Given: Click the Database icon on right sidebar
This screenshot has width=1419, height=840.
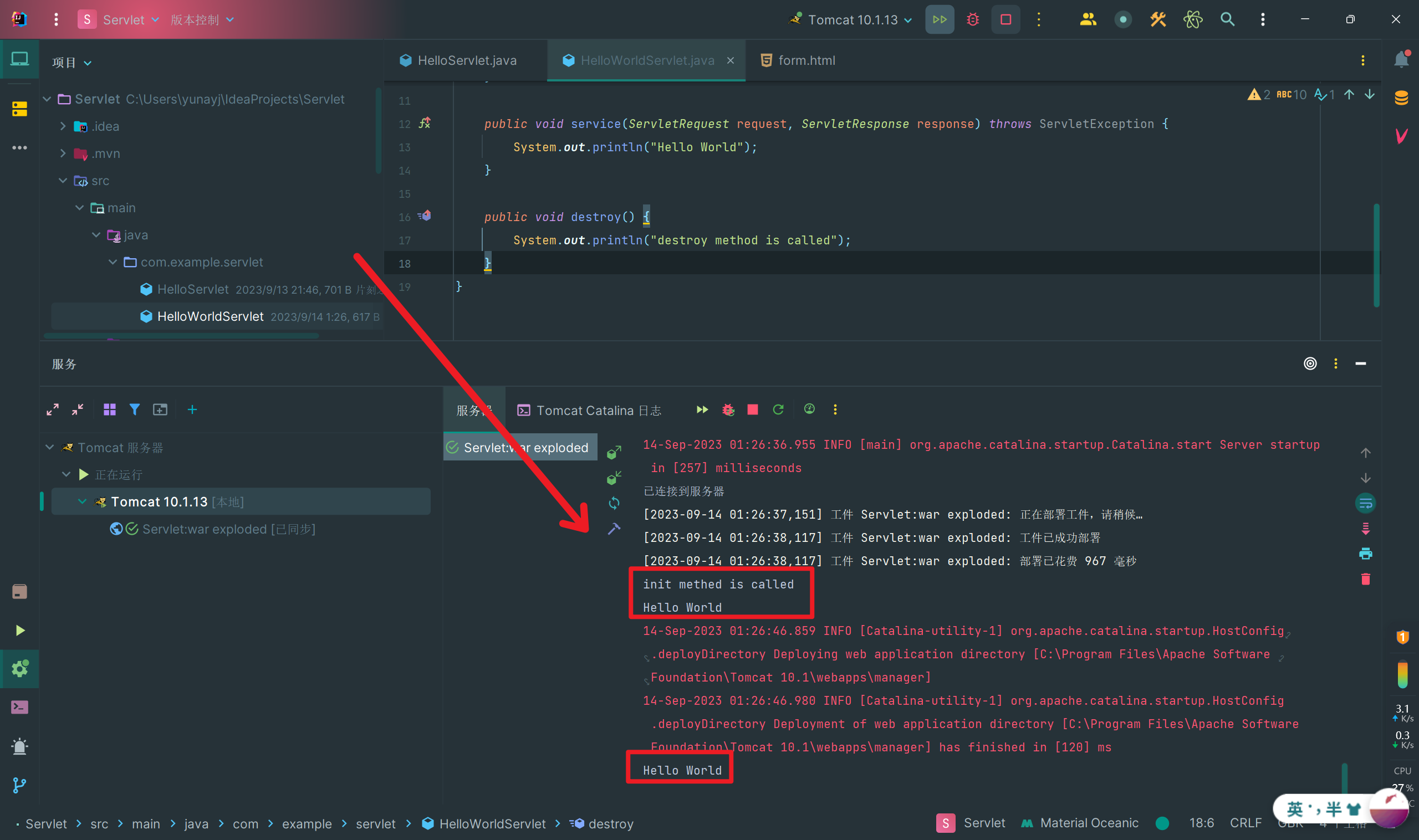Looking at the screenshot, I should coord(1401,98).
